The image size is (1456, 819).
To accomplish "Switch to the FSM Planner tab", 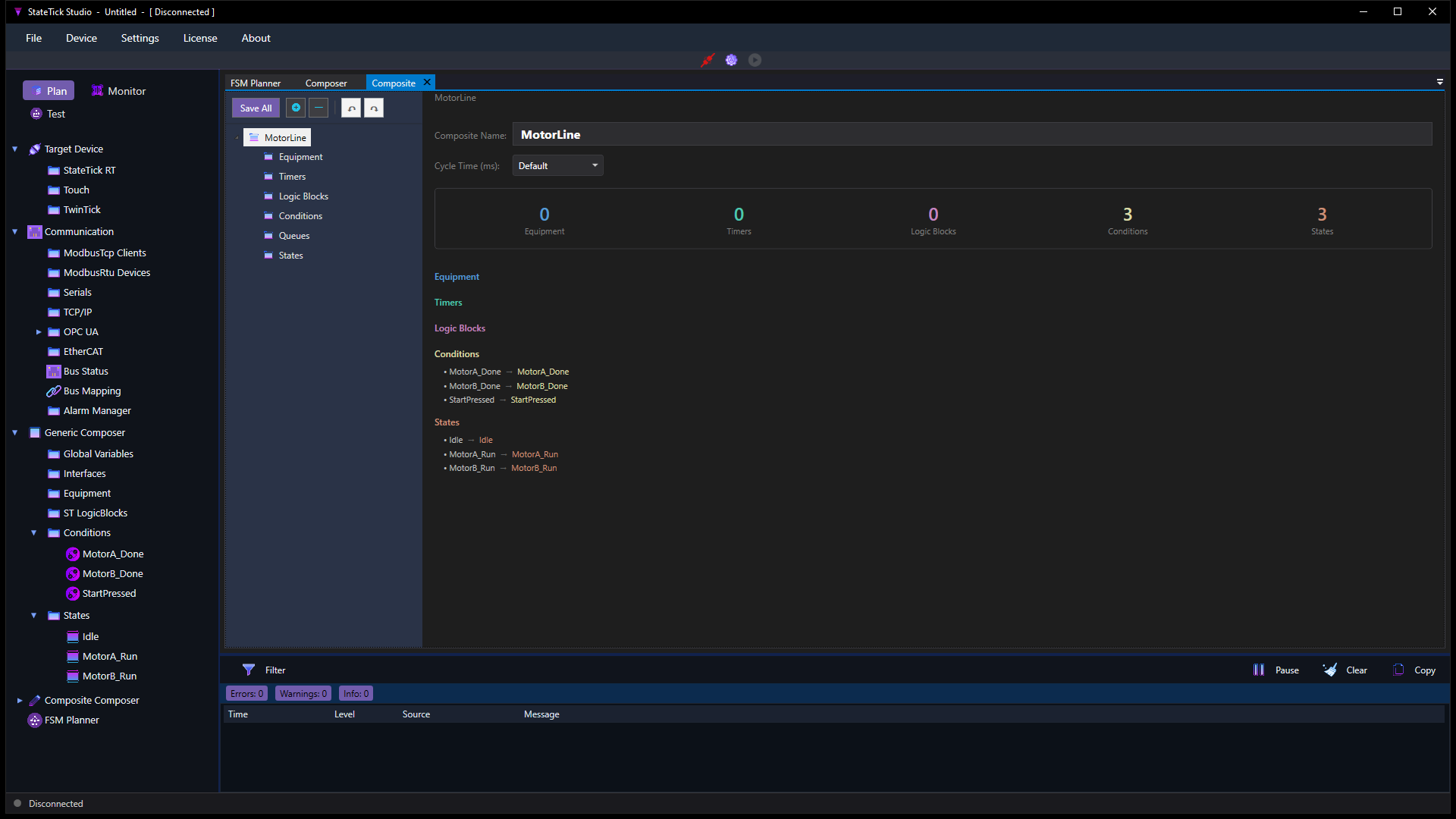I will (256, 83).
